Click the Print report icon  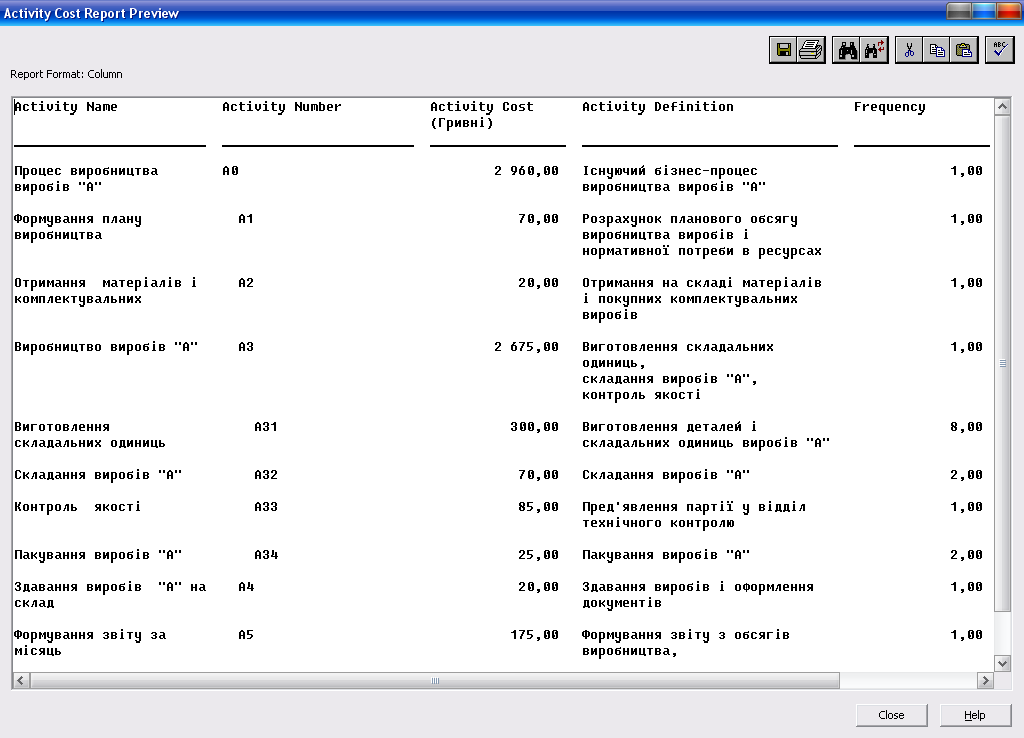pos(811,50)
